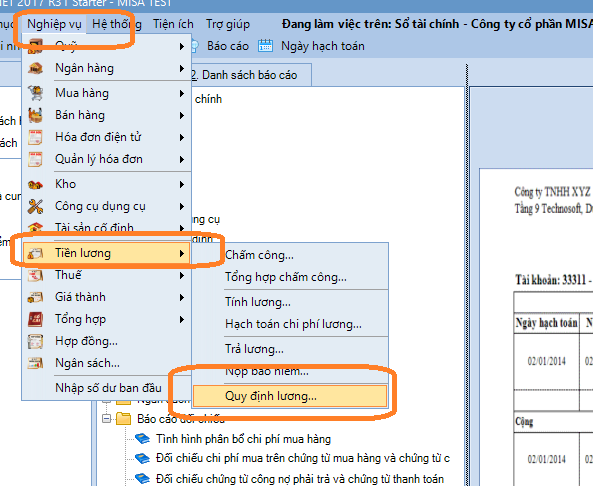Select the highlighted Tiền lương item

106,253
